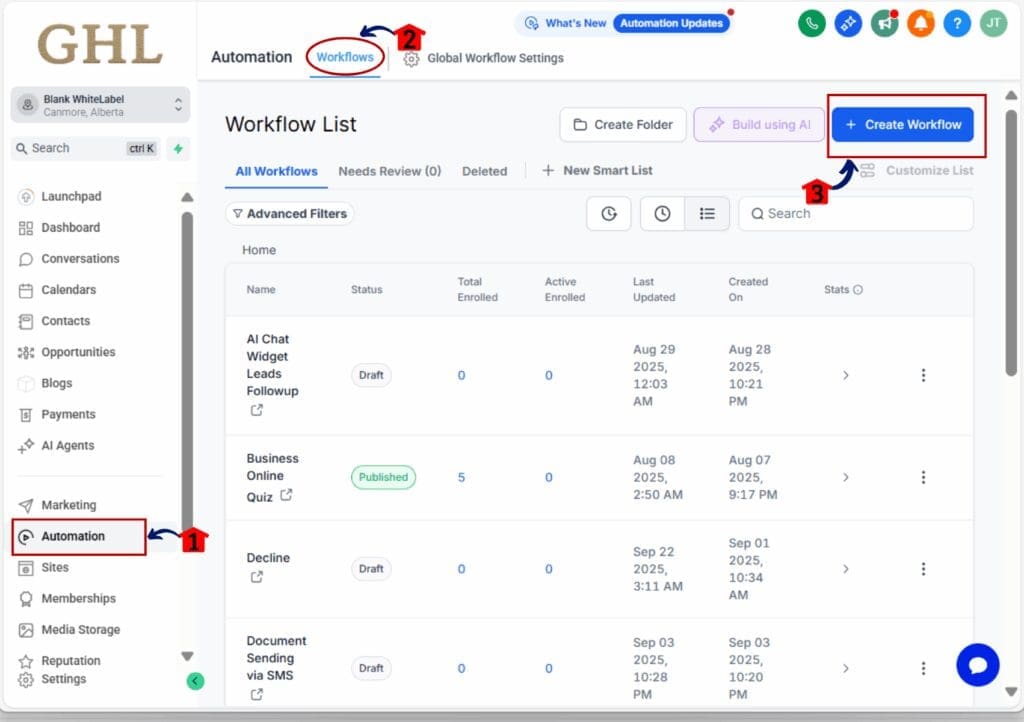Open three-dot menu for Decline workflow
This screenshot has height=722, width=1024.
(x=923, y=569)
